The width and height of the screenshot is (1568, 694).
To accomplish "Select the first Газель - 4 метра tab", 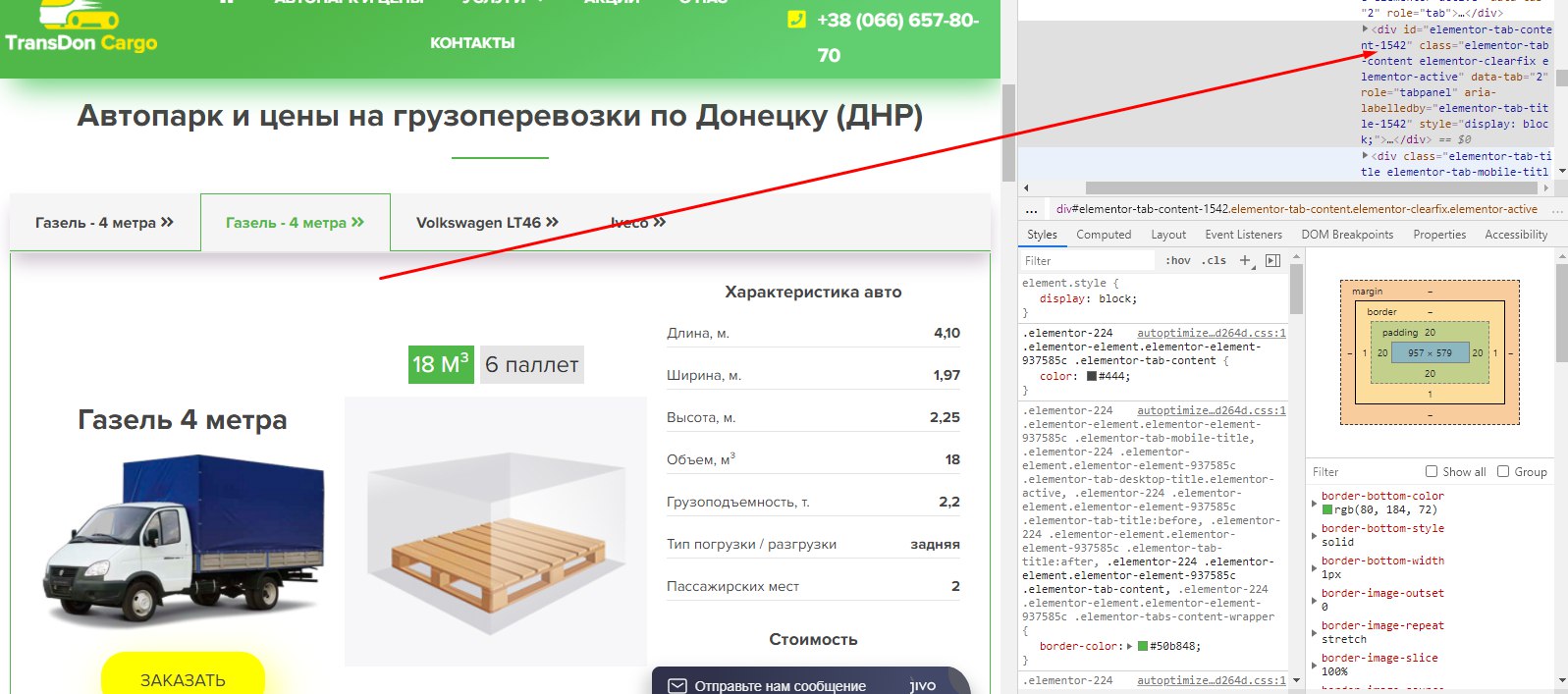I will (x=105, y=223).
